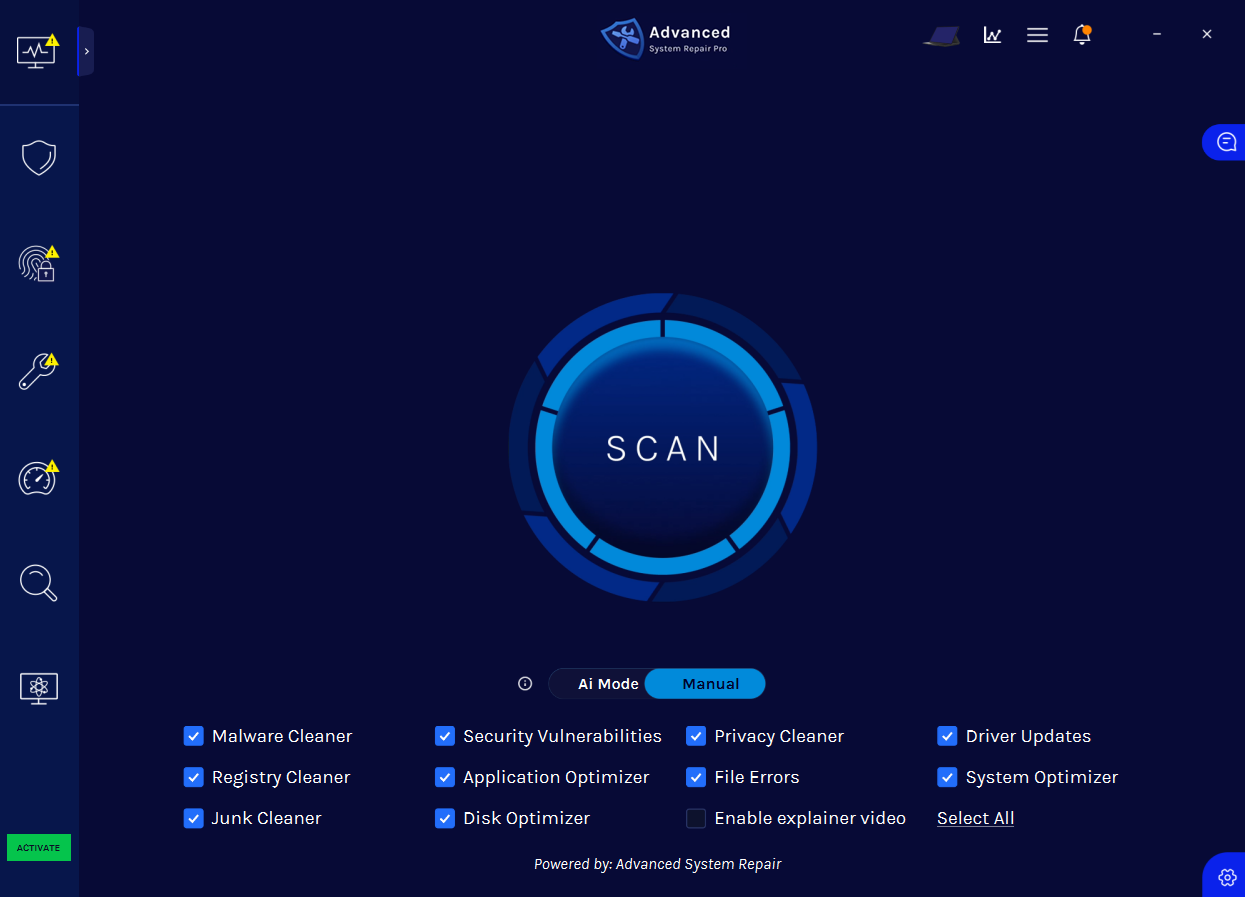Uncheck Driver Updates checkbox
Viewport: 1245px width, 897px height.
point(947,736)
